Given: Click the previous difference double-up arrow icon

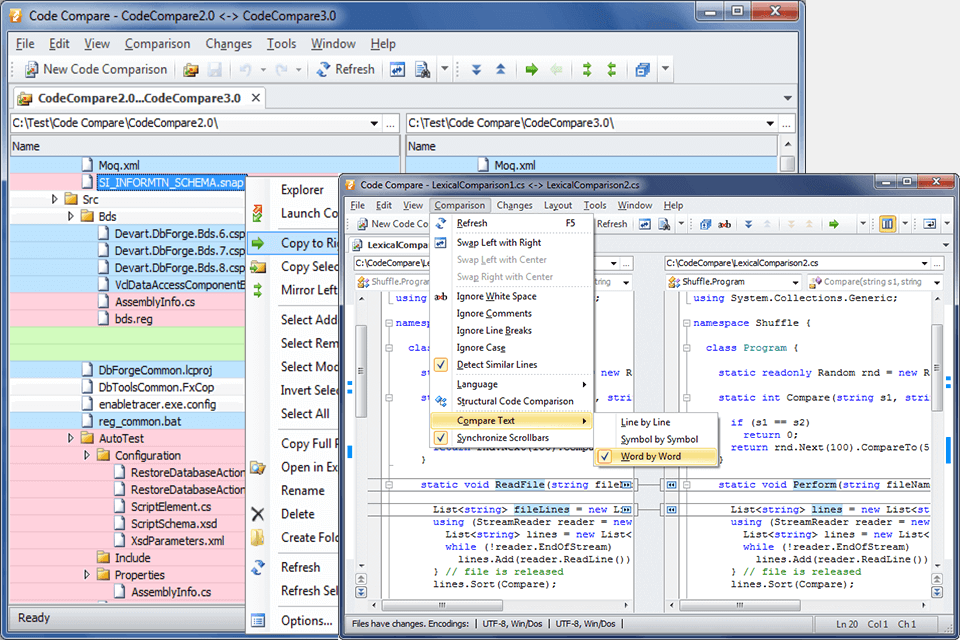Looking at the screenshot, I should click(500, 69).
